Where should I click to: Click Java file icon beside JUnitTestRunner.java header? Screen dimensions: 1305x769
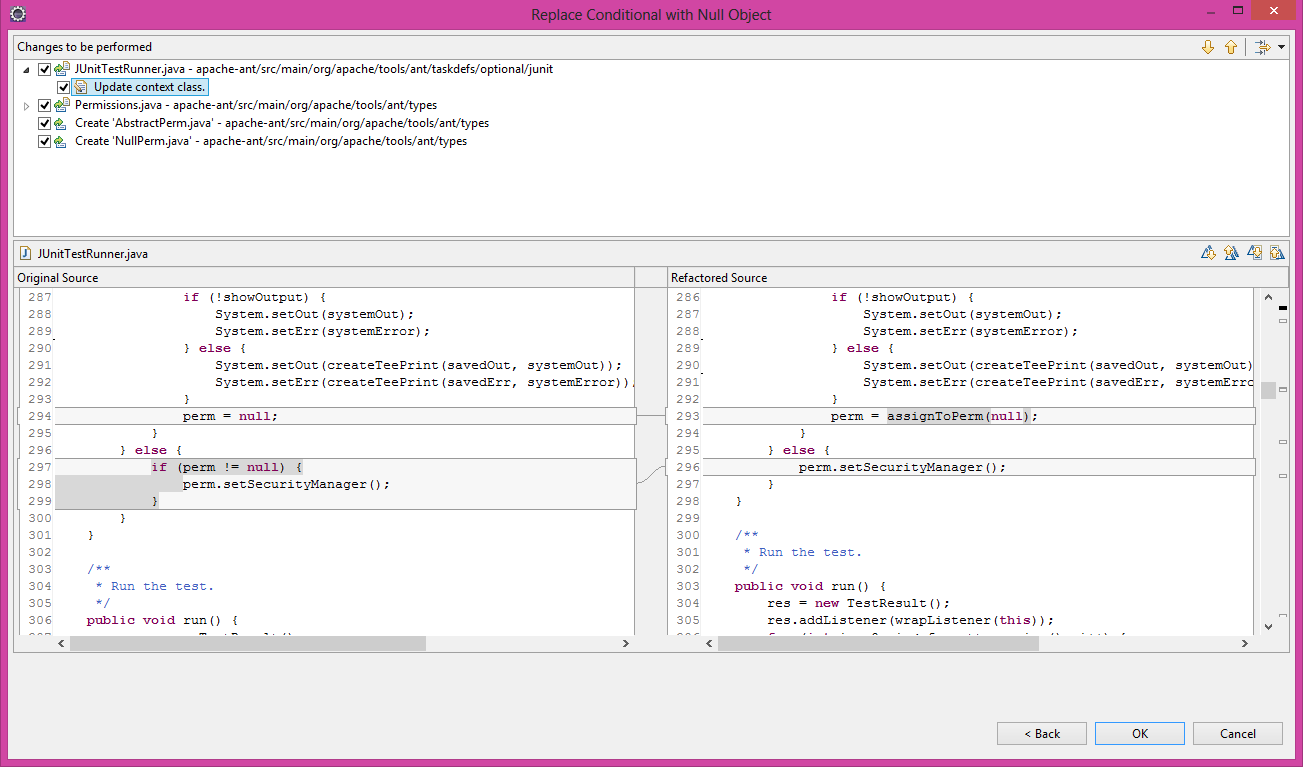[26, 254]
